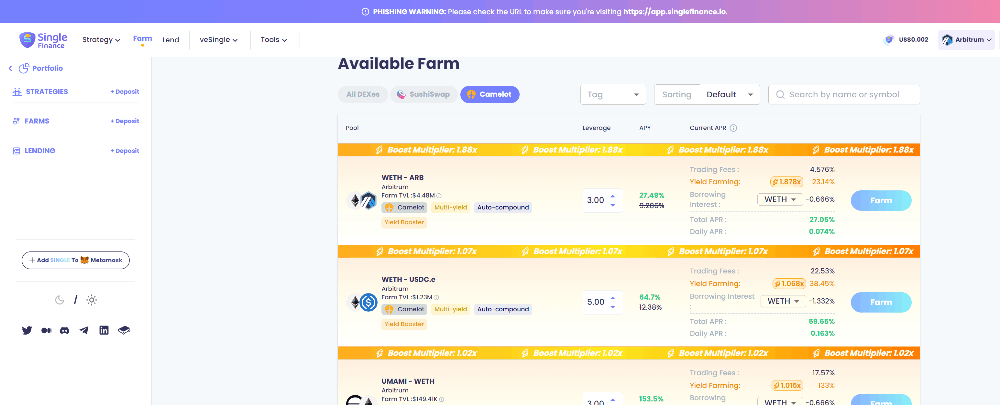Image resolution: width=1000 pixels, height=405 pixels.
Task: Click Multi-yield tag on WETH-USDC.e
Action: tap(450, 309)
